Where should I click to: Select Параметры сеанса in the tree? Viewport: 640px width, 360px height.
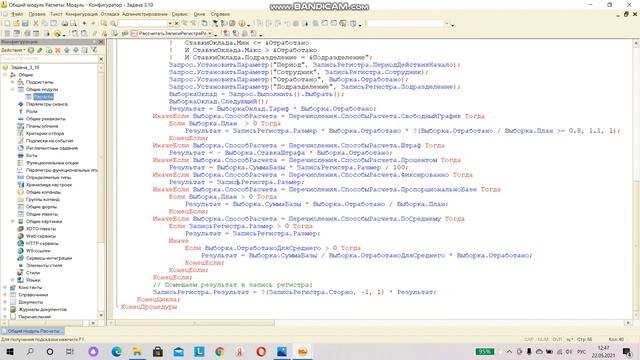click(x=47, y=104)
